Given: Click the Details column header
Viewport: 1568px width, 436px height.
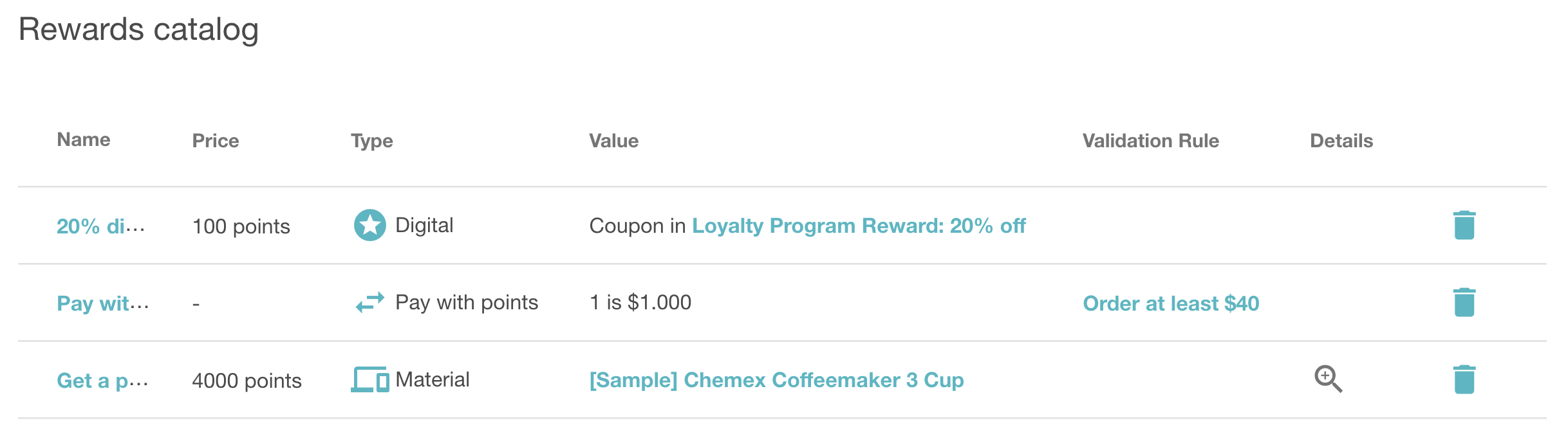Looking at the screenshot, I should 1341,141.
